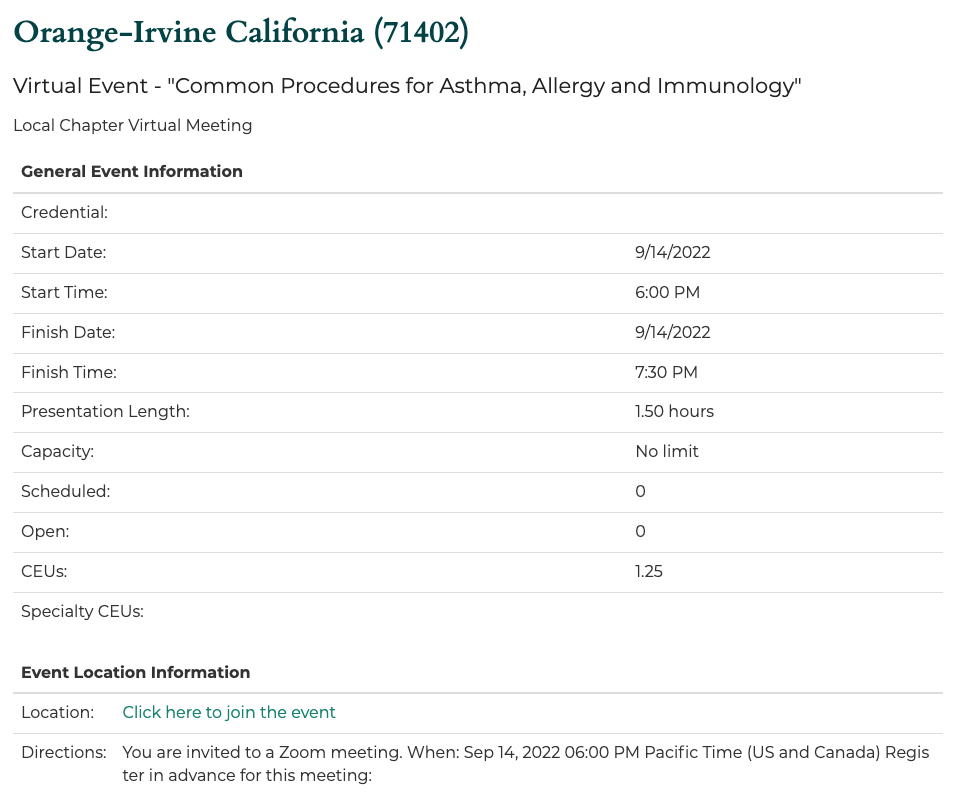This screenshot has width=958, height=808.
Task: Click the Presentation Length value 1.50 hours
Action: point(674,412)
